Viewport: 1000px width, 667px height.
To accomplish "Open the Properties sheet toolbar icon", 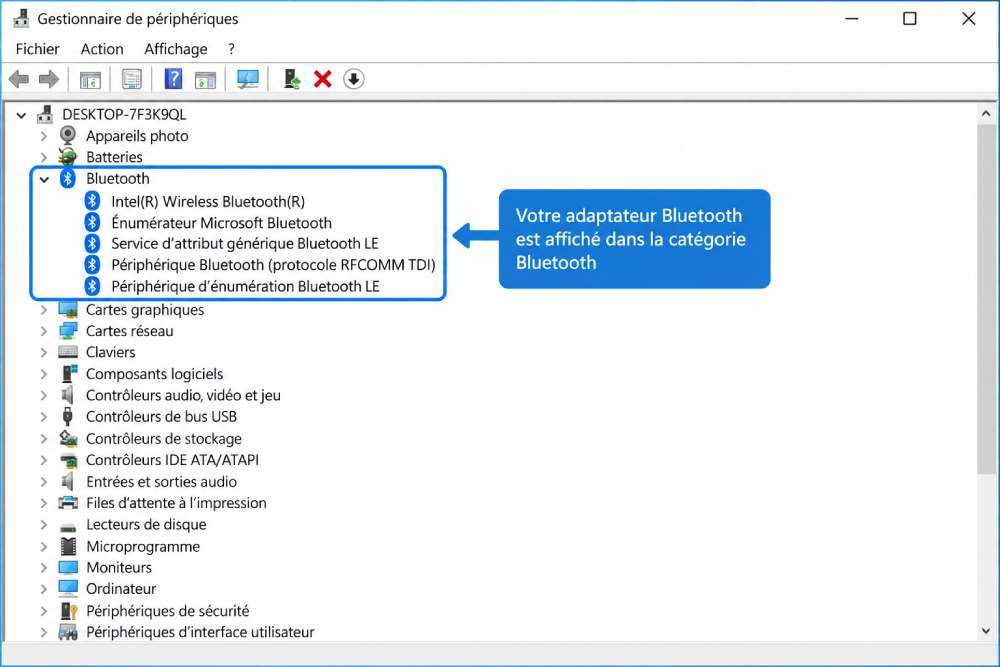I will tap(131, 79).
